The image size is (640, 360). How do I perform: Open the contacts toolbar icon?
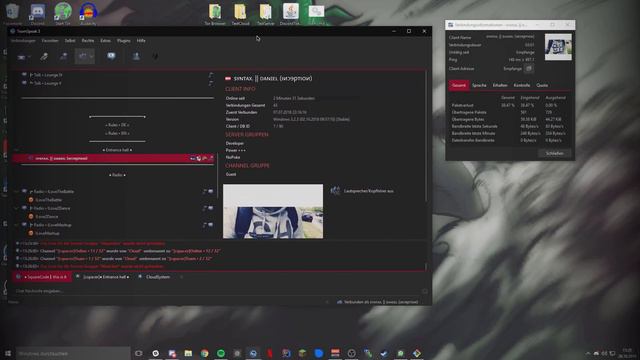click(x=136, y=56)
